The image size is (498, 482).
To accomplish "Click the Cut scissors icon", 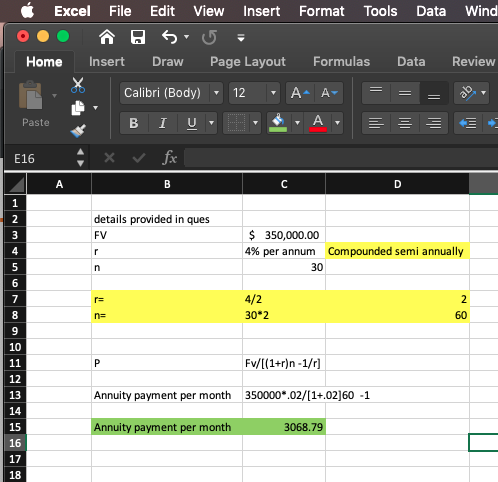I will click(78, 85).
